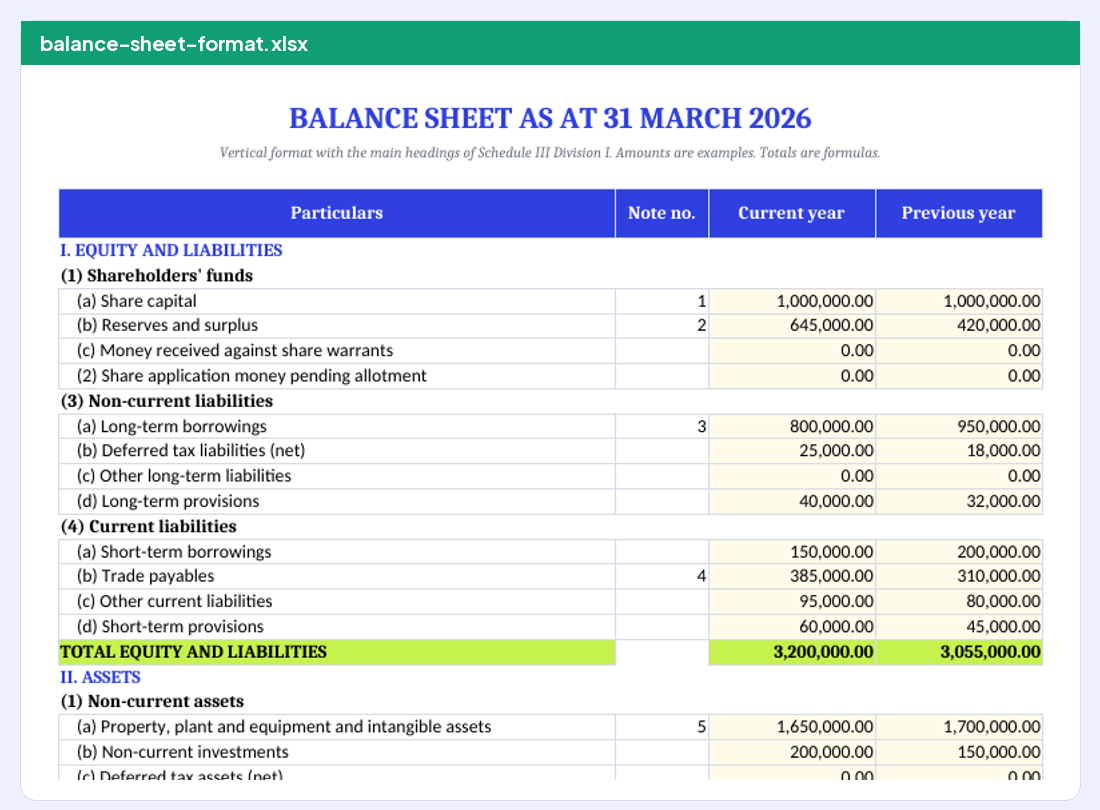Select the 200,000.00 short-term borrowings value

[x=958, y=552]
